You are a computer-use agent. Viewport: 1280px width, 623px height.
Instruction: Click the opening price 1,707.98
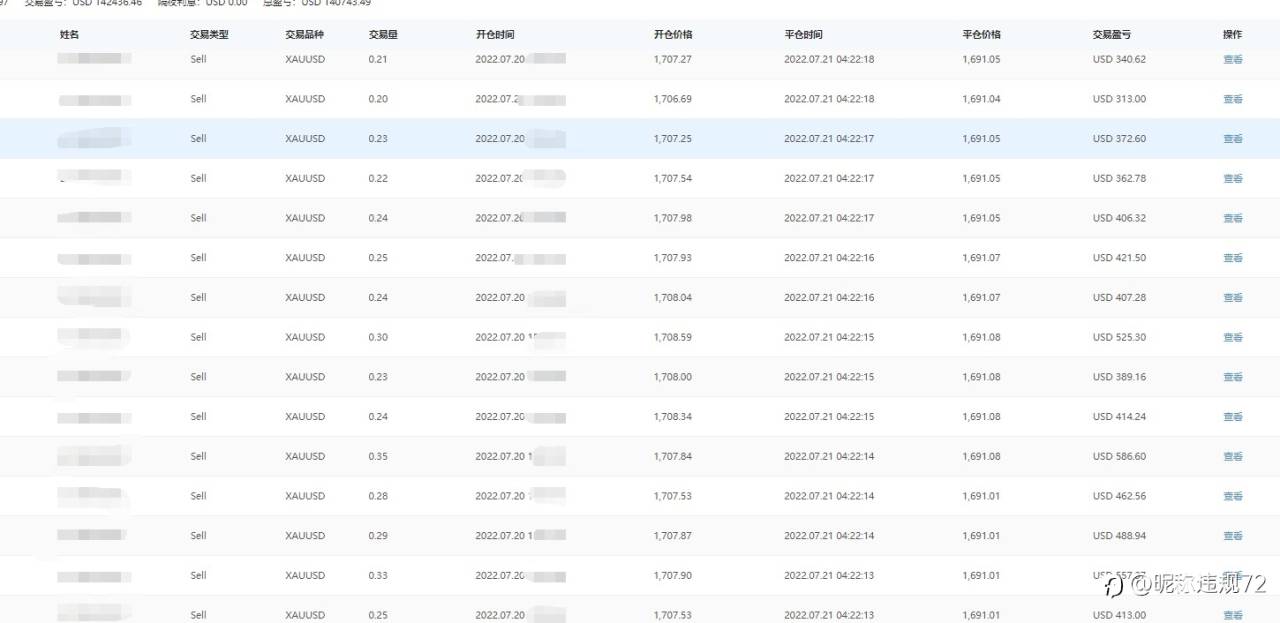672,218
